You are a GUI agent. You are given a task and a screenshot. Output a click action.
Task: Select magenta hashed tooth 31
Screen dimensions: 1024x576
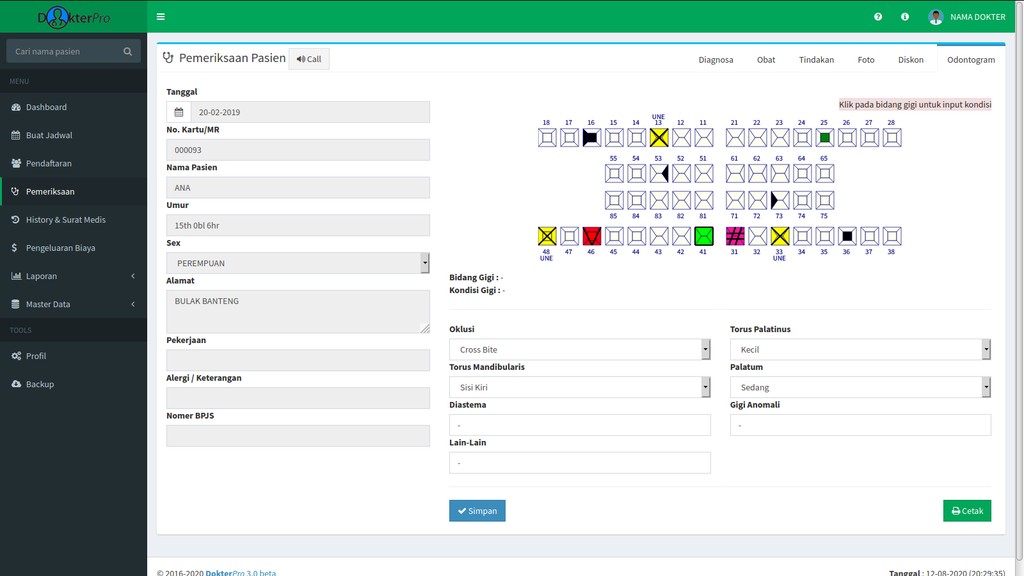[x=735, y=236]
